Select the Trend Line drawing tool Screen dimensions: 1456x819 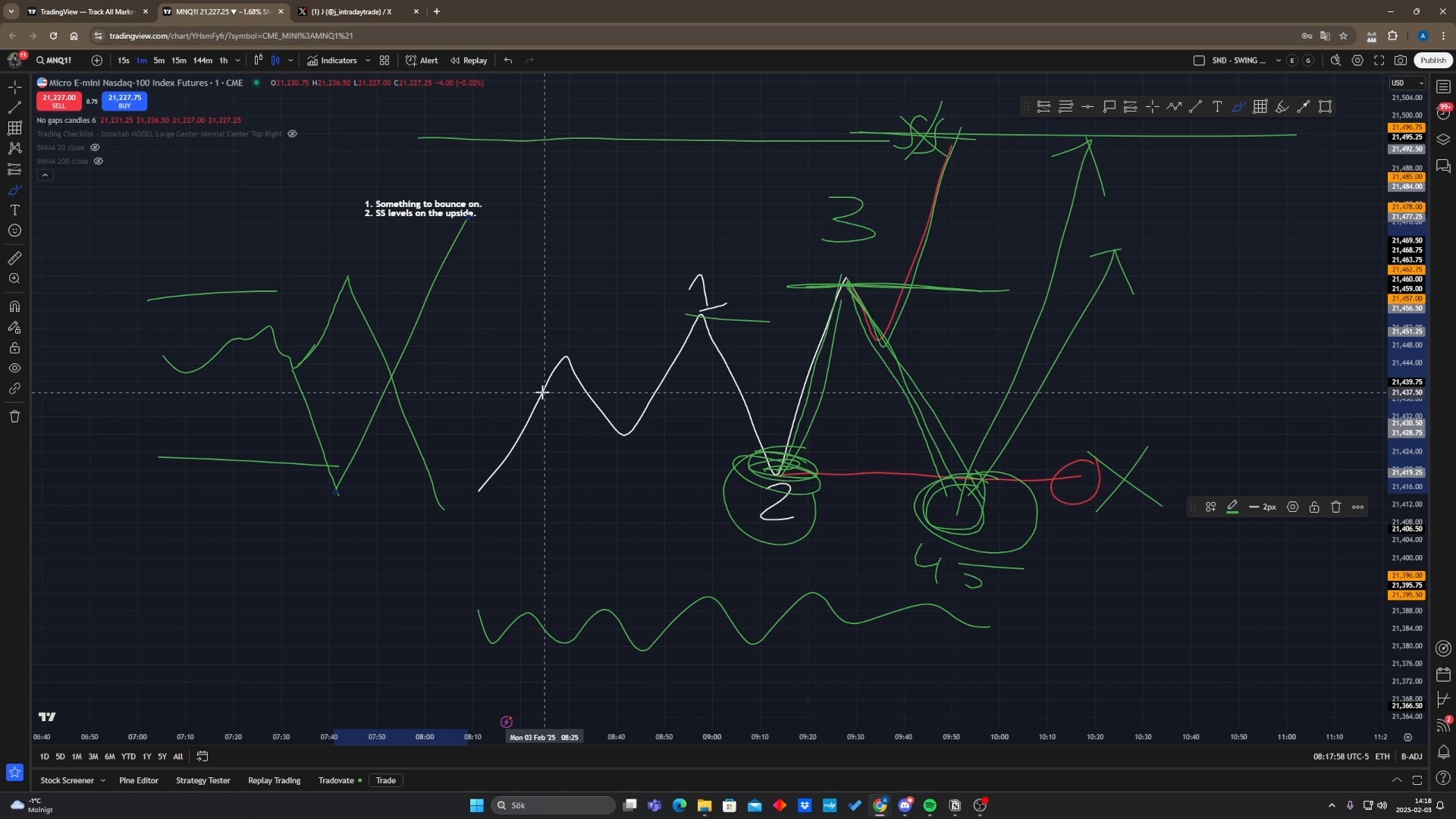click(14, 108)
